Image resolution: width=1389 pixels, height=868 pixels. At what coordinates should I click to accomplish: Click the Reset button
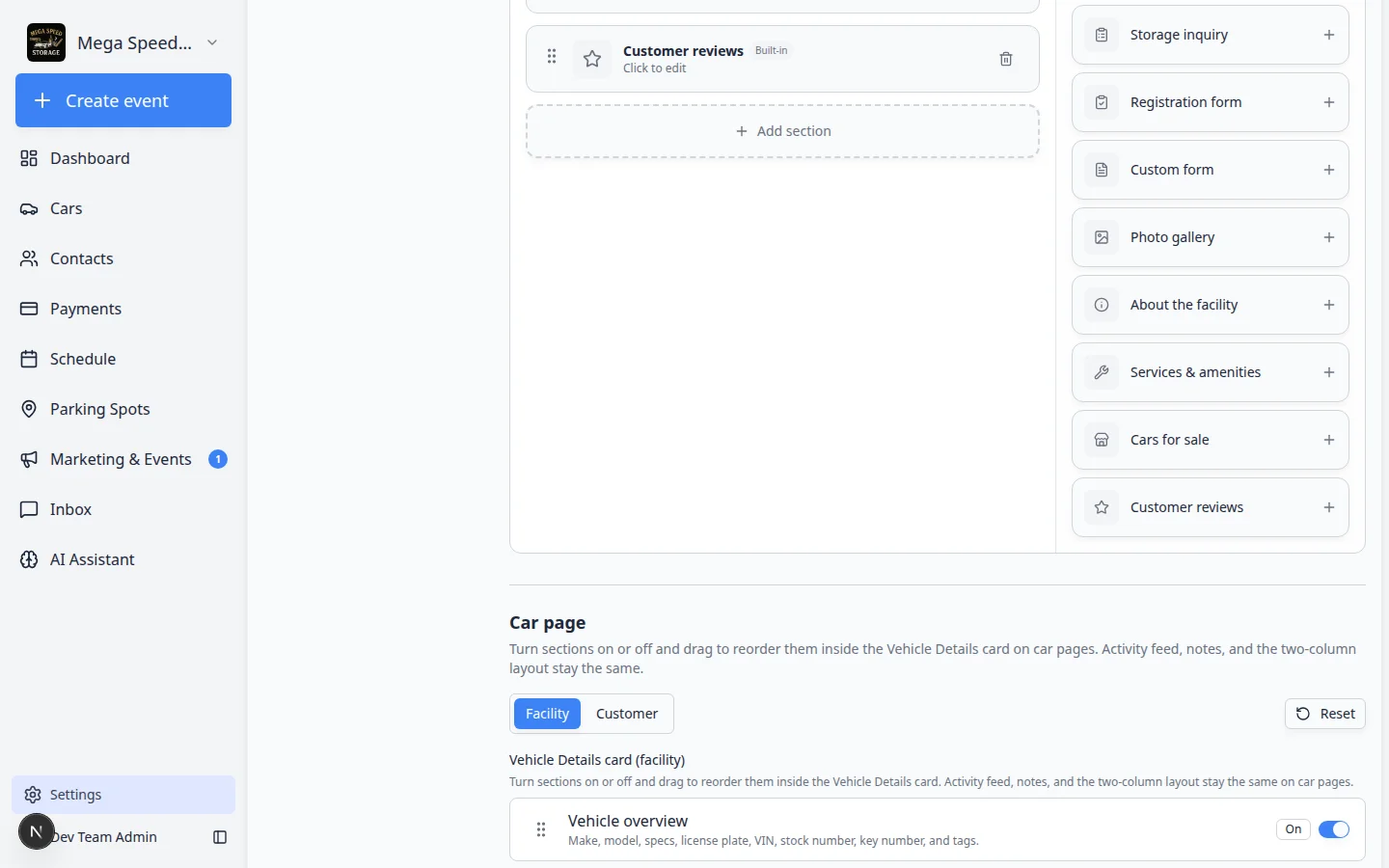[1325, 714]
